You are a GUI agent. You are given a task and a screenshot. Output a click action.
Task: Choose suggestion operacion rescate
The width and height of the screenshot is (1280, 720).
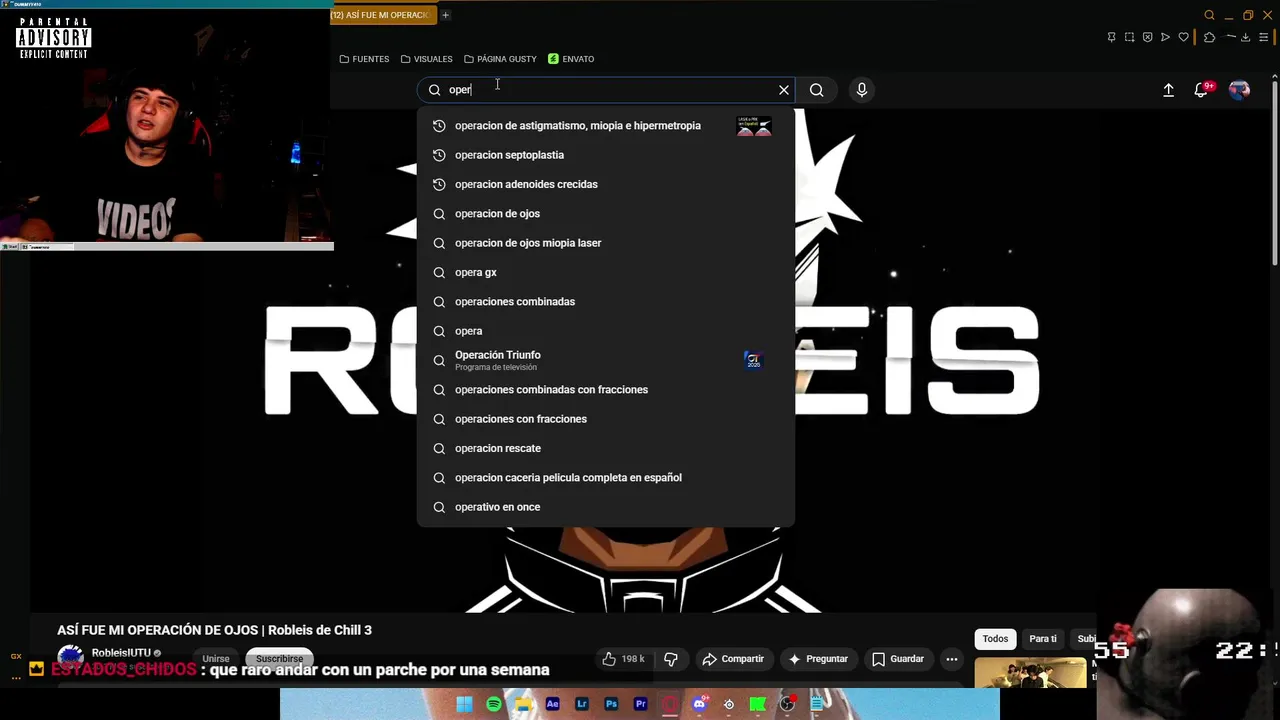pyautogui.click(x=605, y=448)
